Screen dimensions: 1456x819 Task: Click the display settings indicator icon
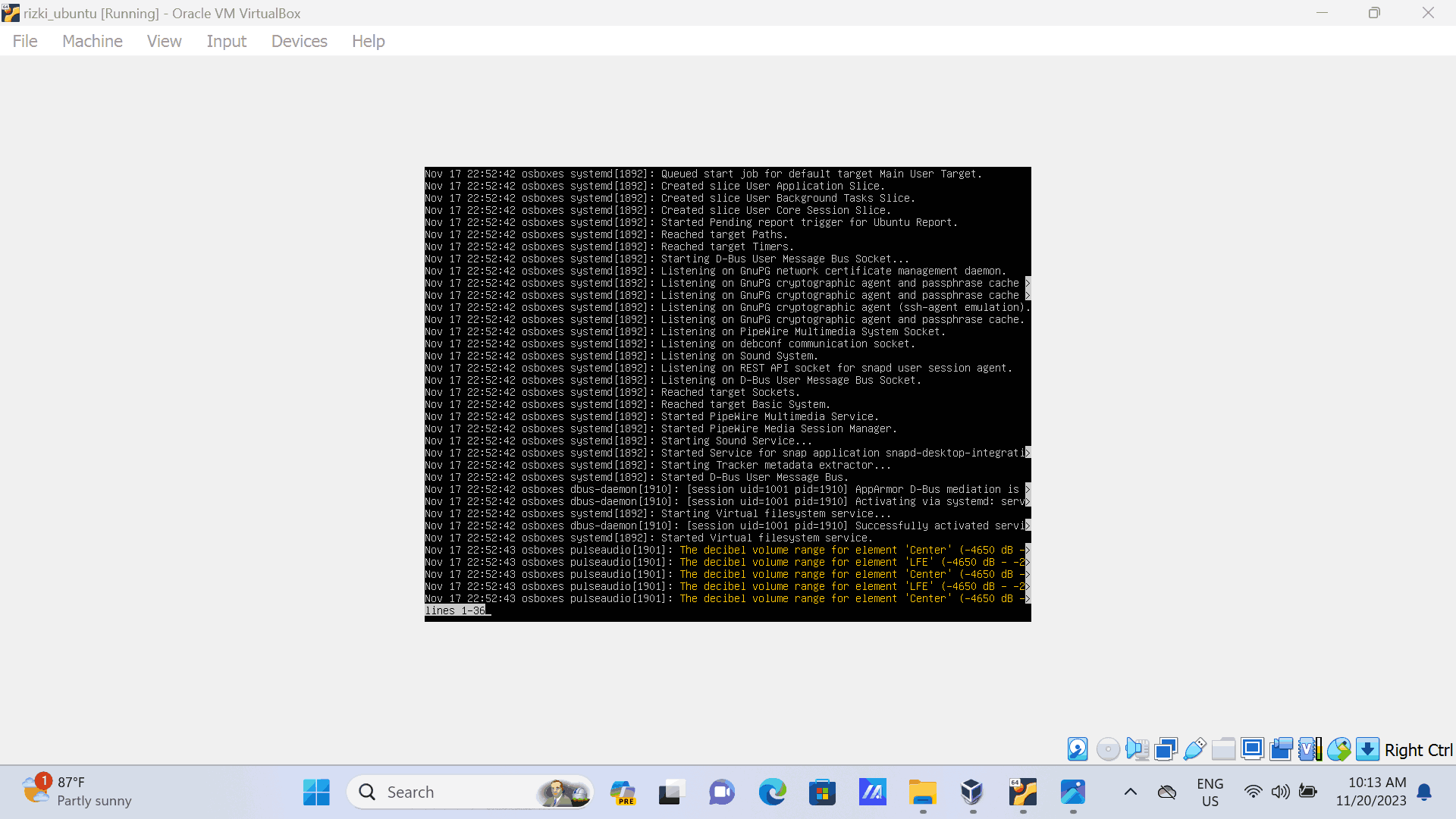[x=1252, y=749]
